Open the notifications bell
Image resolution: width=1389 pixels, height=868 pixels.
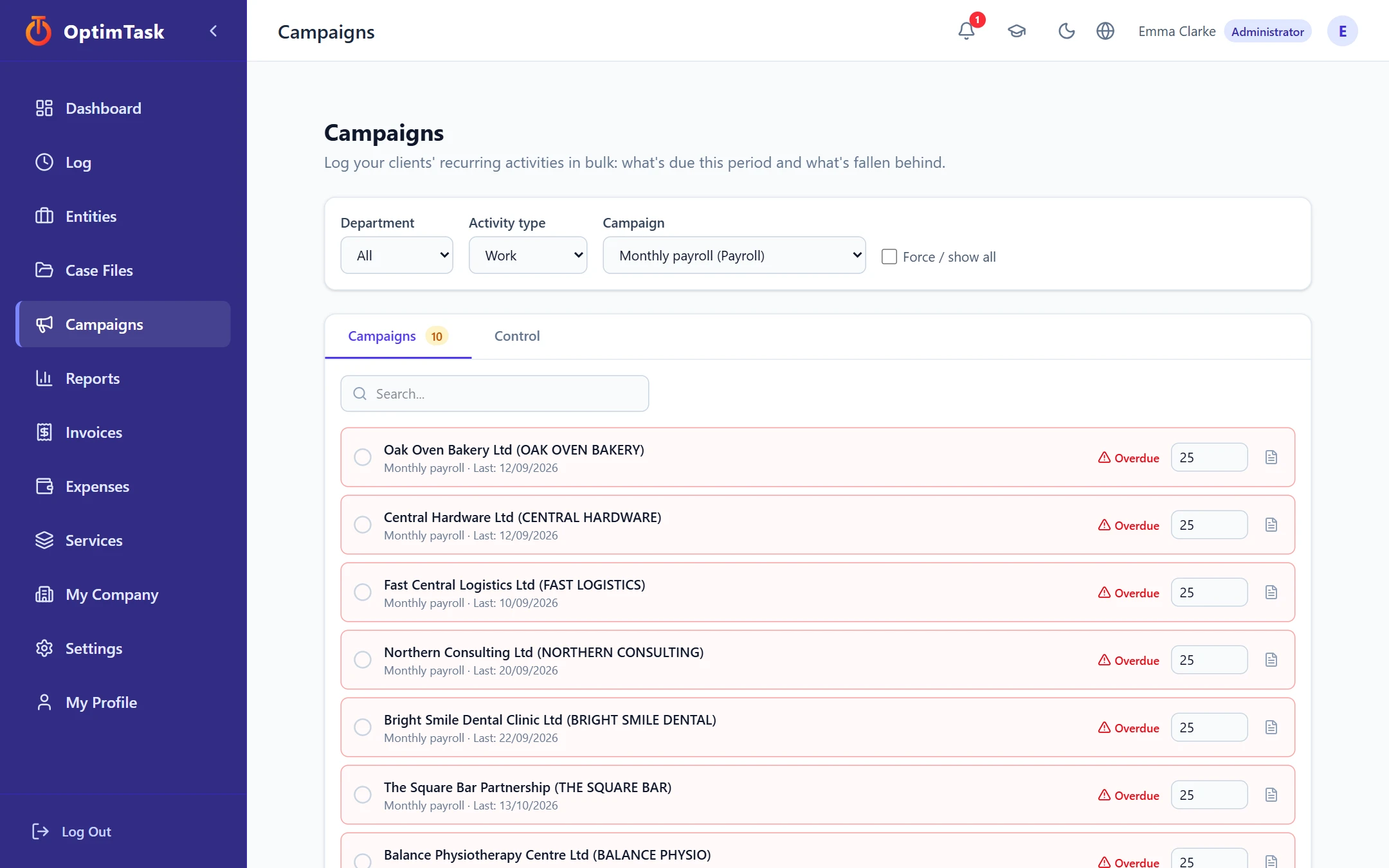pyautogui.click(x=966, y=31)
